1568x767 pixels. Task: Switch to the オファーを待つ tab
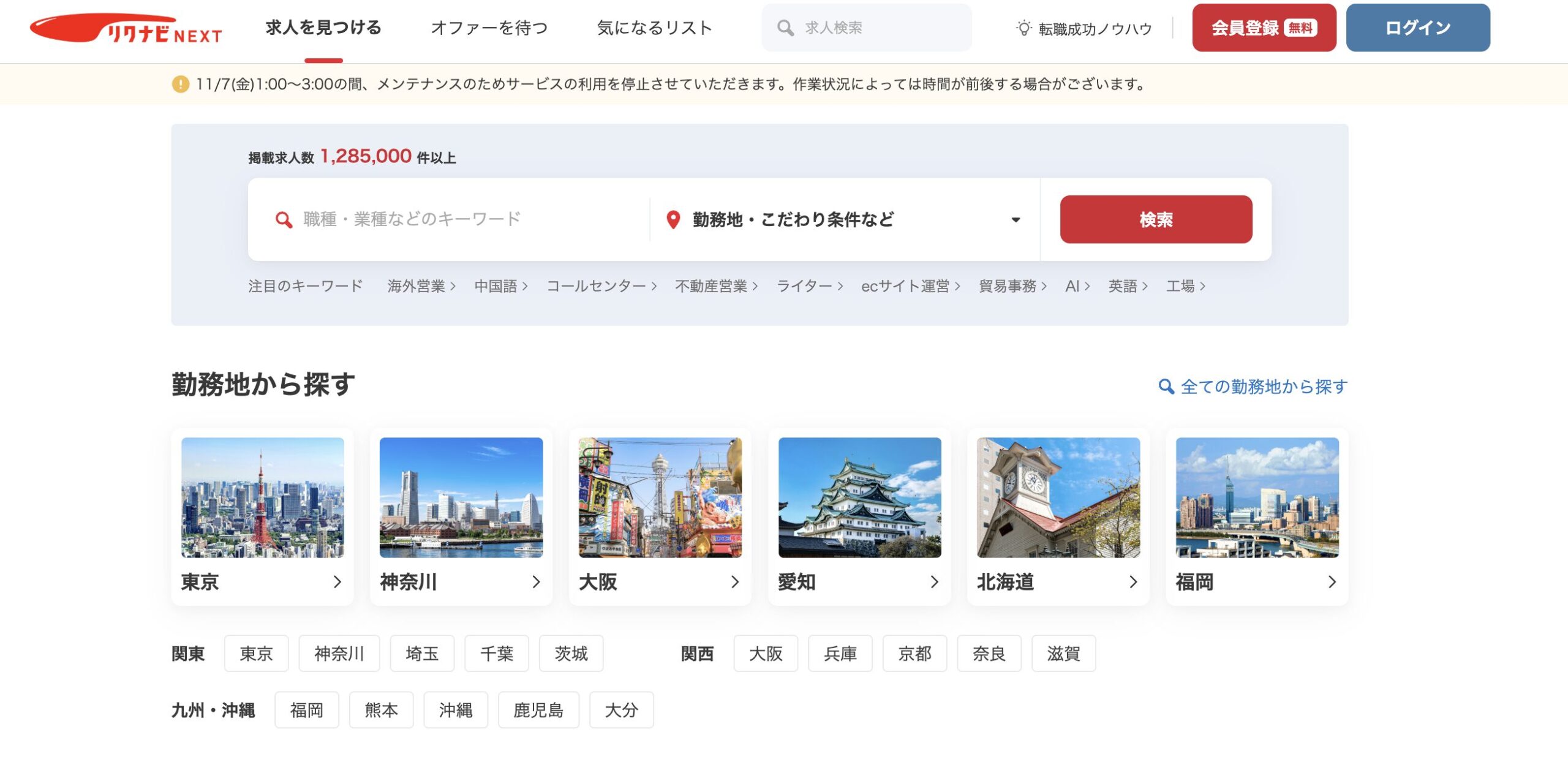490,28
